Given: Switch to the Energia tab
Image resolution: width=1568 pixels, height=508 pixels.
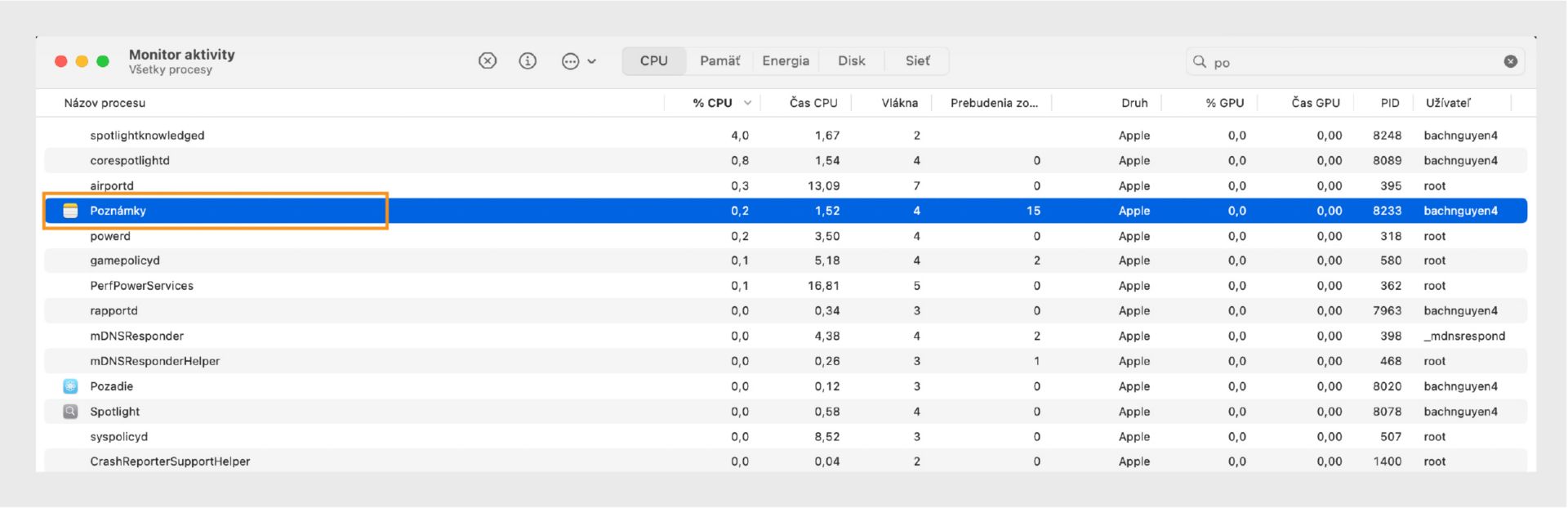Looking at the screenshot, I should [x=786, y=61].
